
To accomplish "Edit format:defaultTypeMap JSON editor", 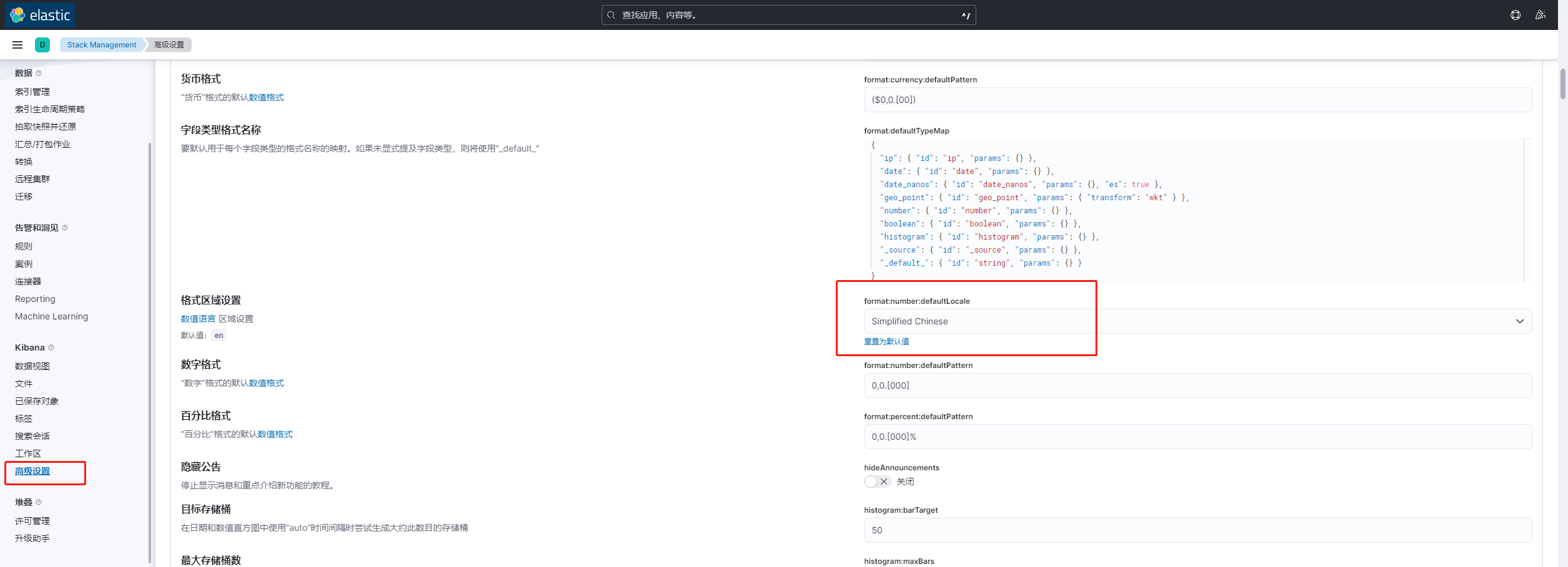I will tap(1198, 210).
